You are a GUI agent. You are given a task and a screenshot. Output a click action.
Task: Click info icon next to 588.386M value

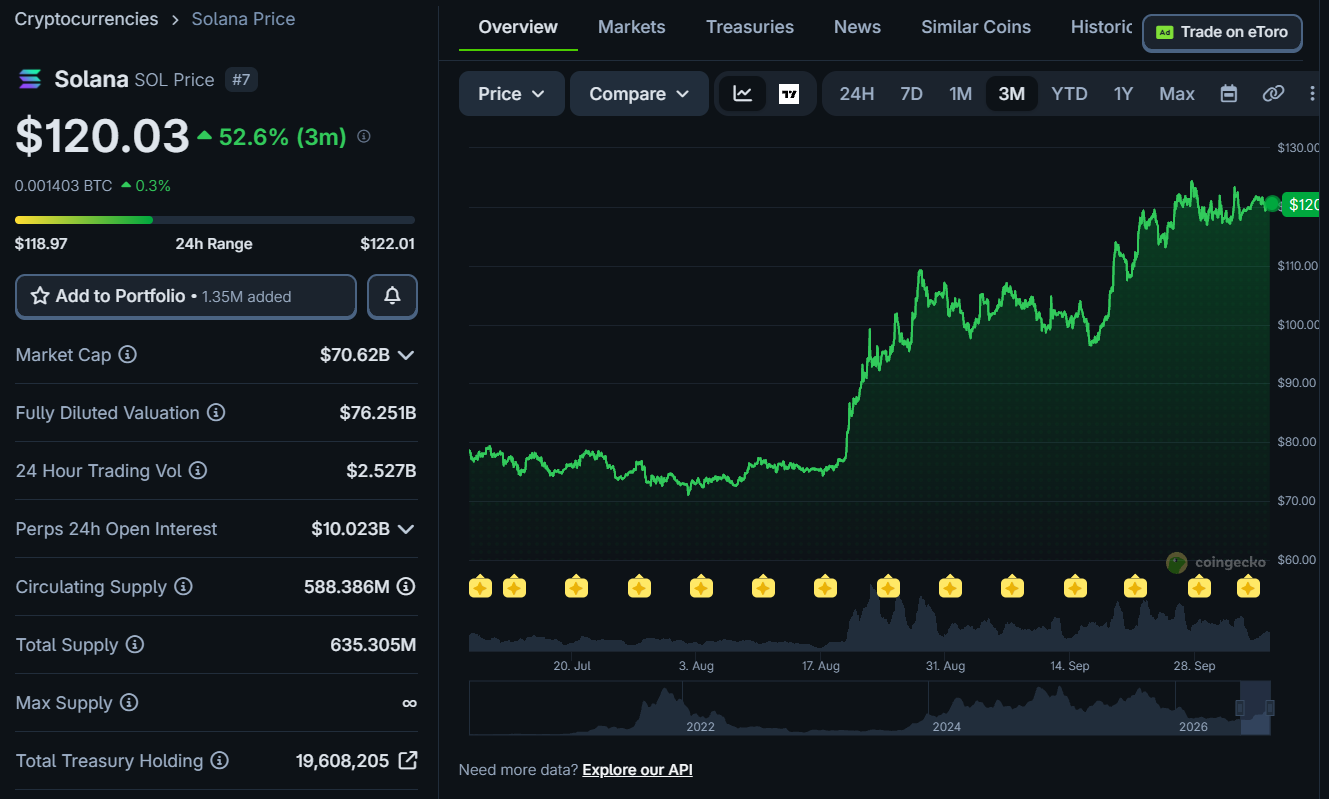(x=406, y=587)
